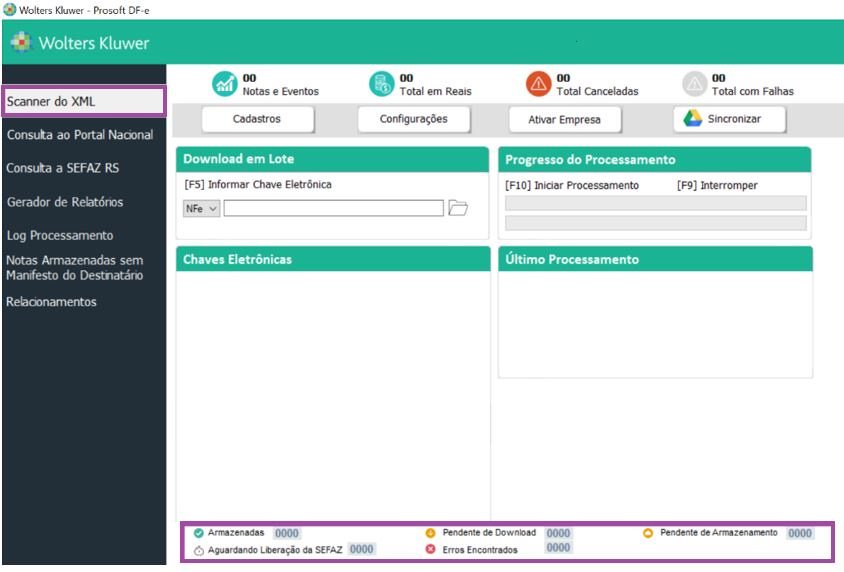Open Notas Armazenadas sem Manifesto do Destinatário
The image size is (844, 572).
point(75,267)
